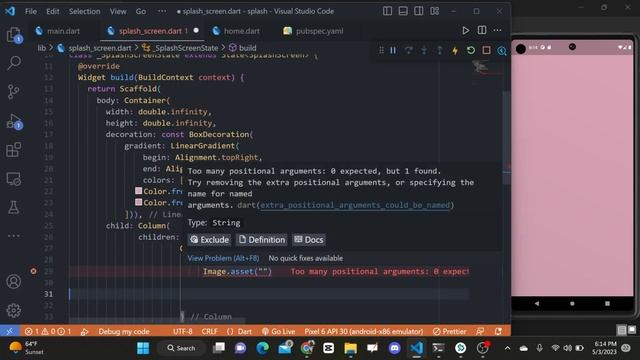Click splash_screen.dart in breadcrumb
Screen dimensions: 640x360
(100, 48)
